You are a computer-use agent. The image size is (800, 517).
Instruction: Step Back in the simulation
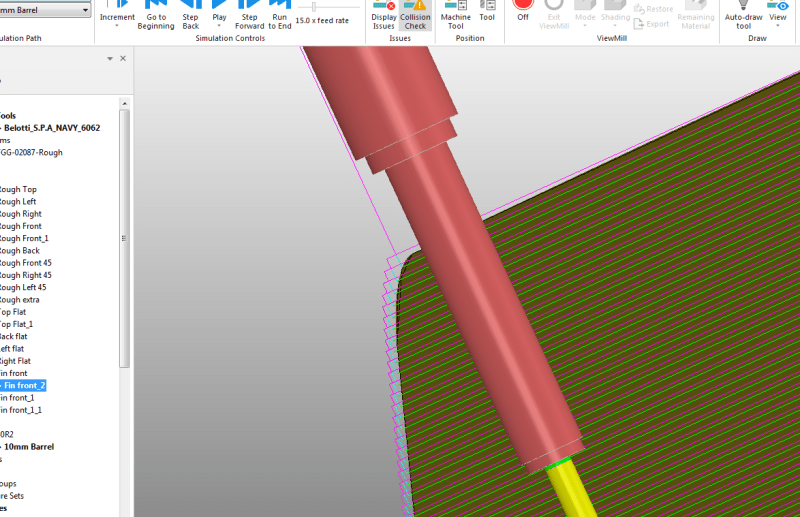[190, 15]
